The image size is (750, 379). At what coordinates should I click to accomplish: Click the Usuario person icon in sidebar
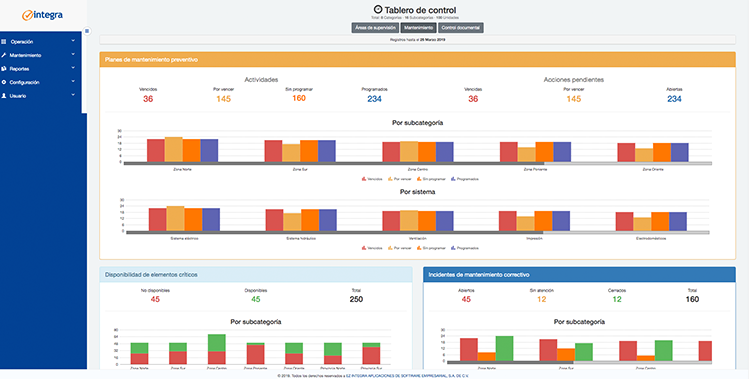click(x=4, y=96)
